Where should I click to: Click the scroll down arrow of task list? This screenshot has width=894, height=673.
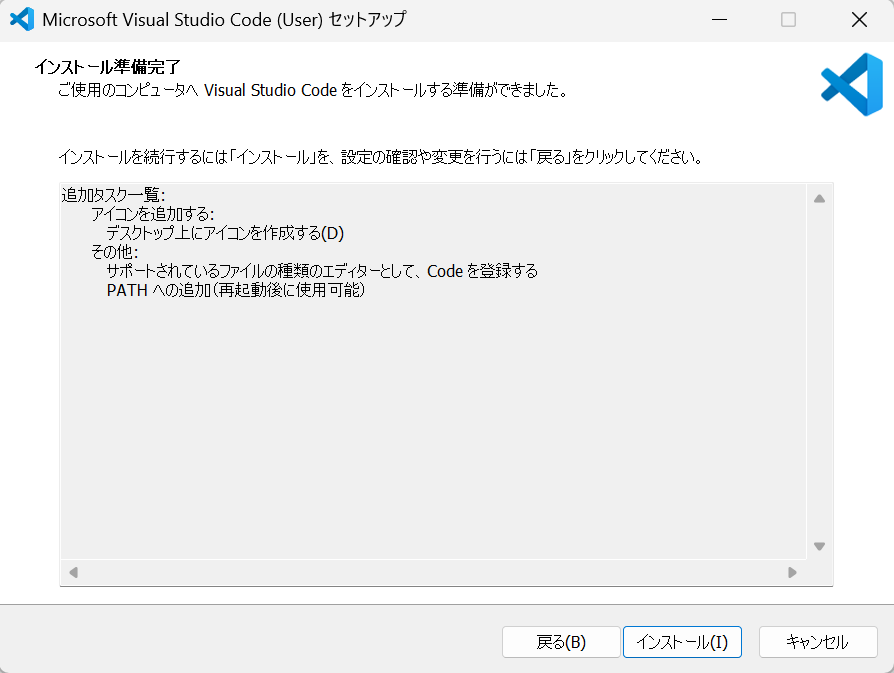click(x=819, y=546)
